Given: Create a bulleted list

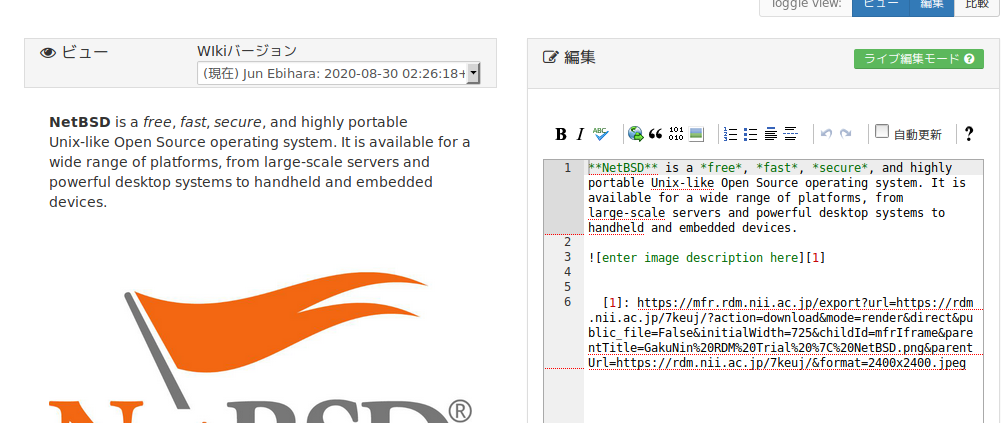Looking at the screenshot, I should (750, 134).
